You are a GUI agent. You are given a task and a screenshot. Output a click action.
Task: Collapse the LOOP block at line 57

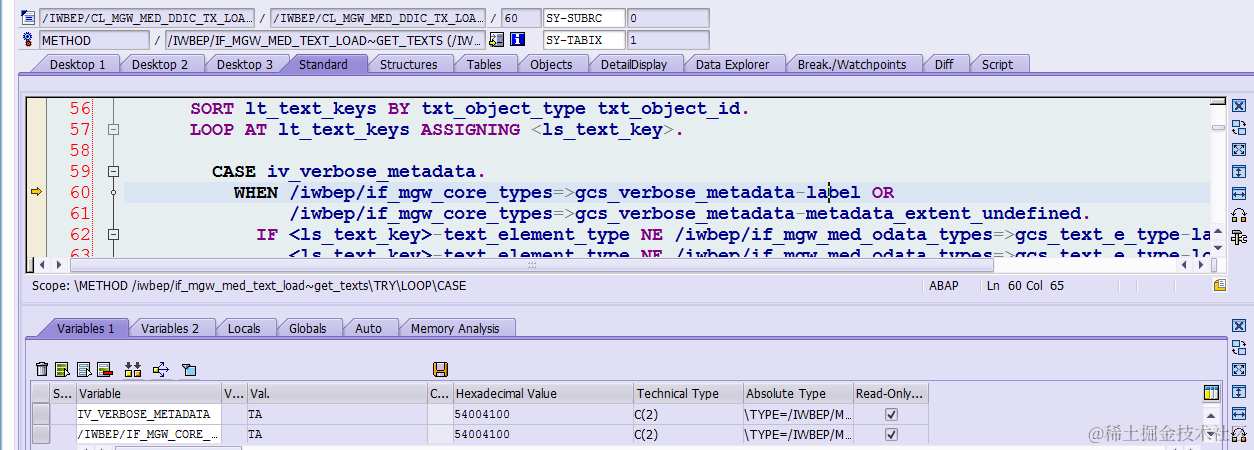coord(113,130)
